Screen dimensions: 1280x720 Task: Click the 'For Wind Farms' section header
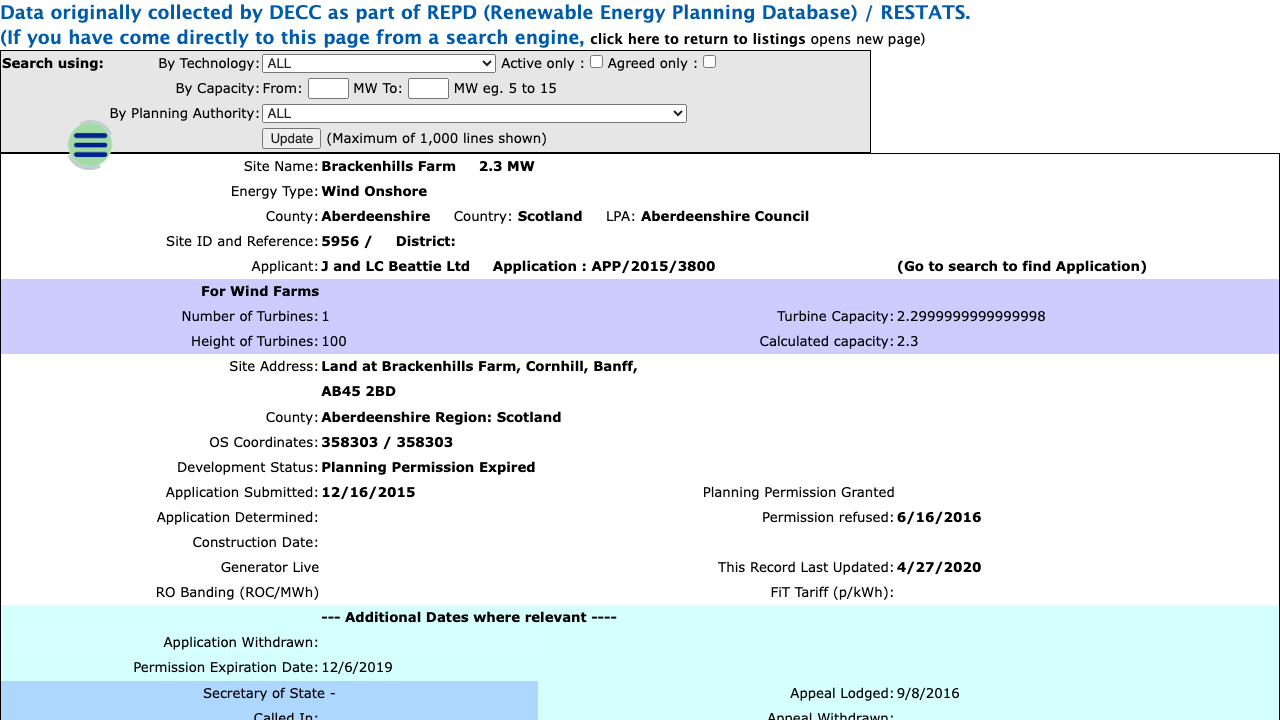(260, 291)
